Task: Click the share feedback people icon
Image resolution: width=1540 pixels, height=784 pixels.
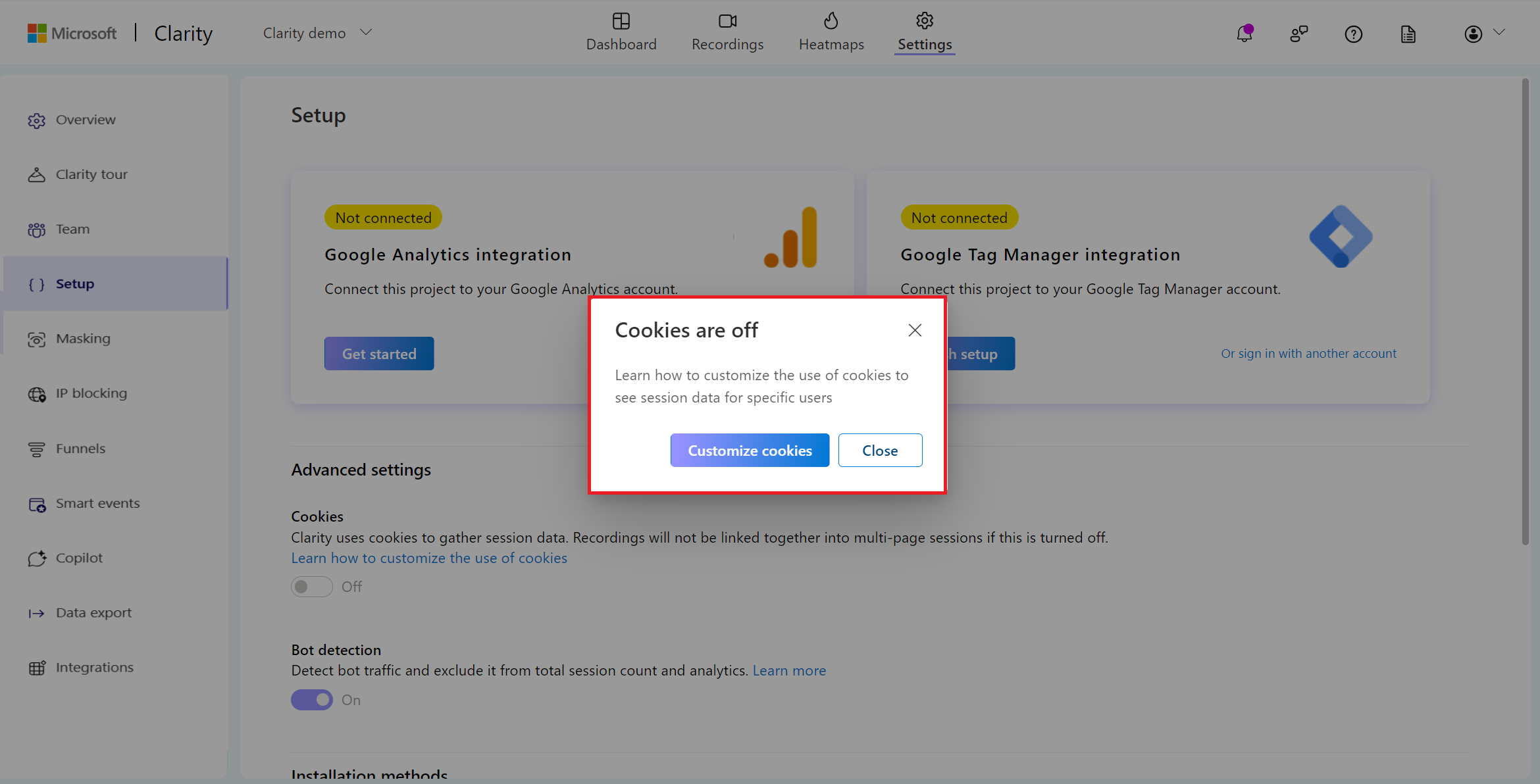Action: click(x=1298, y=34)
